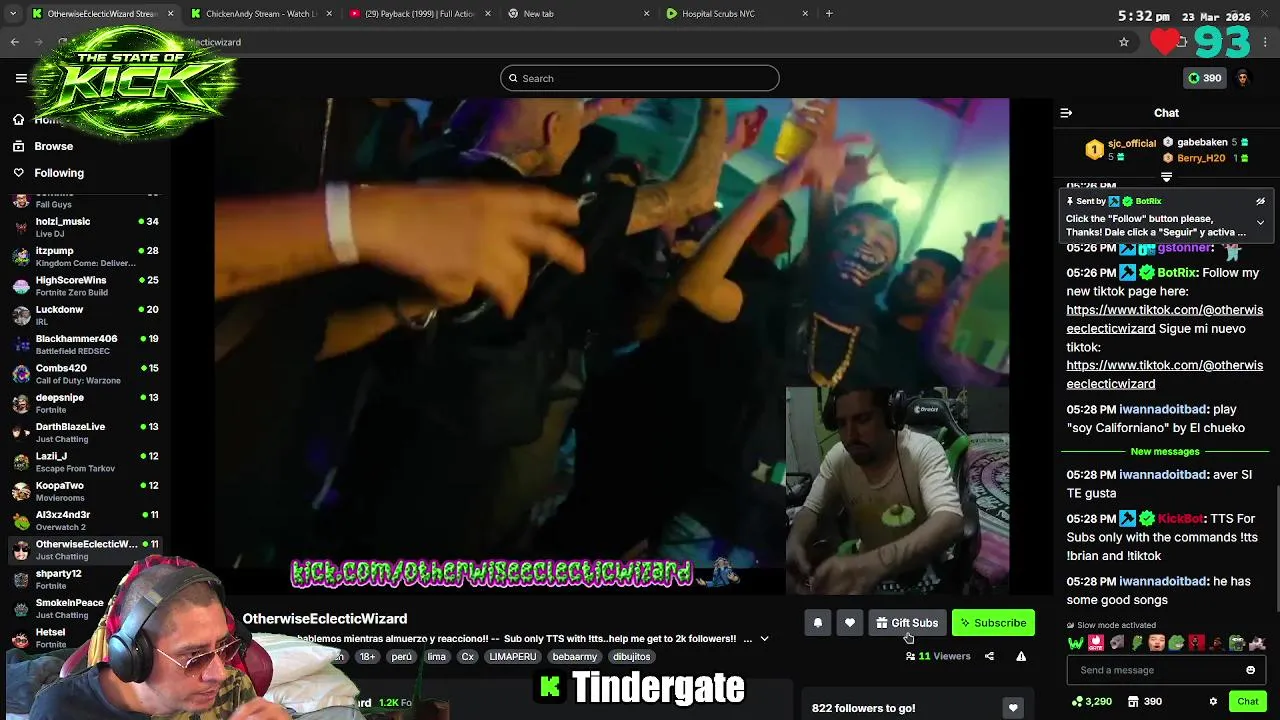Bookmark this page with star icon
The image size is (1280, 720).
click(x=1124, y=42)
